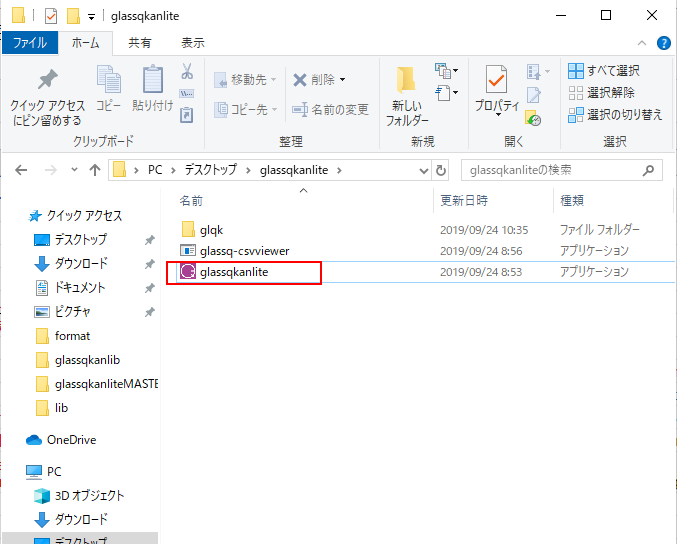Screen dimensions: 677x544
Task: Open the New item dropdown icon
Action: (446, 70)
